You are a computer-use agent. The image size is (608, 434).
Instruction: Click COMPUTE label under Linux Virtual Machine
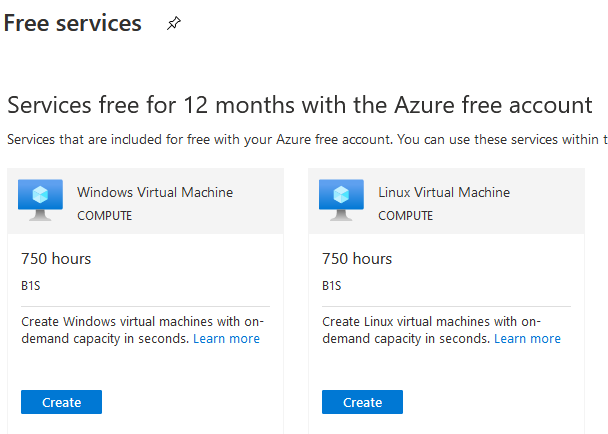point(405,216)
